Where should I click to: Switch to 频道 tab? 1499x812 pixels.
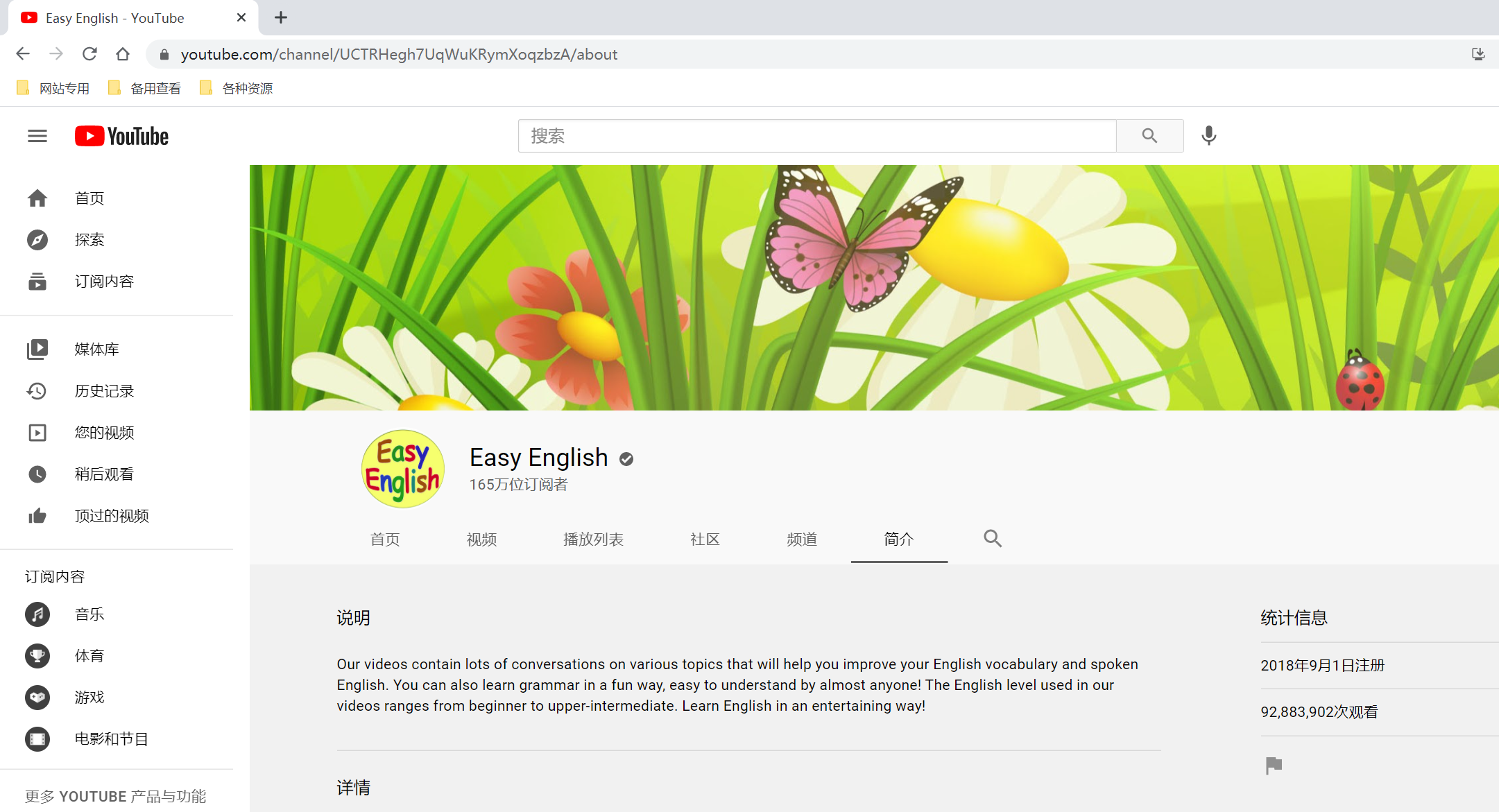[x=802, y=539]
